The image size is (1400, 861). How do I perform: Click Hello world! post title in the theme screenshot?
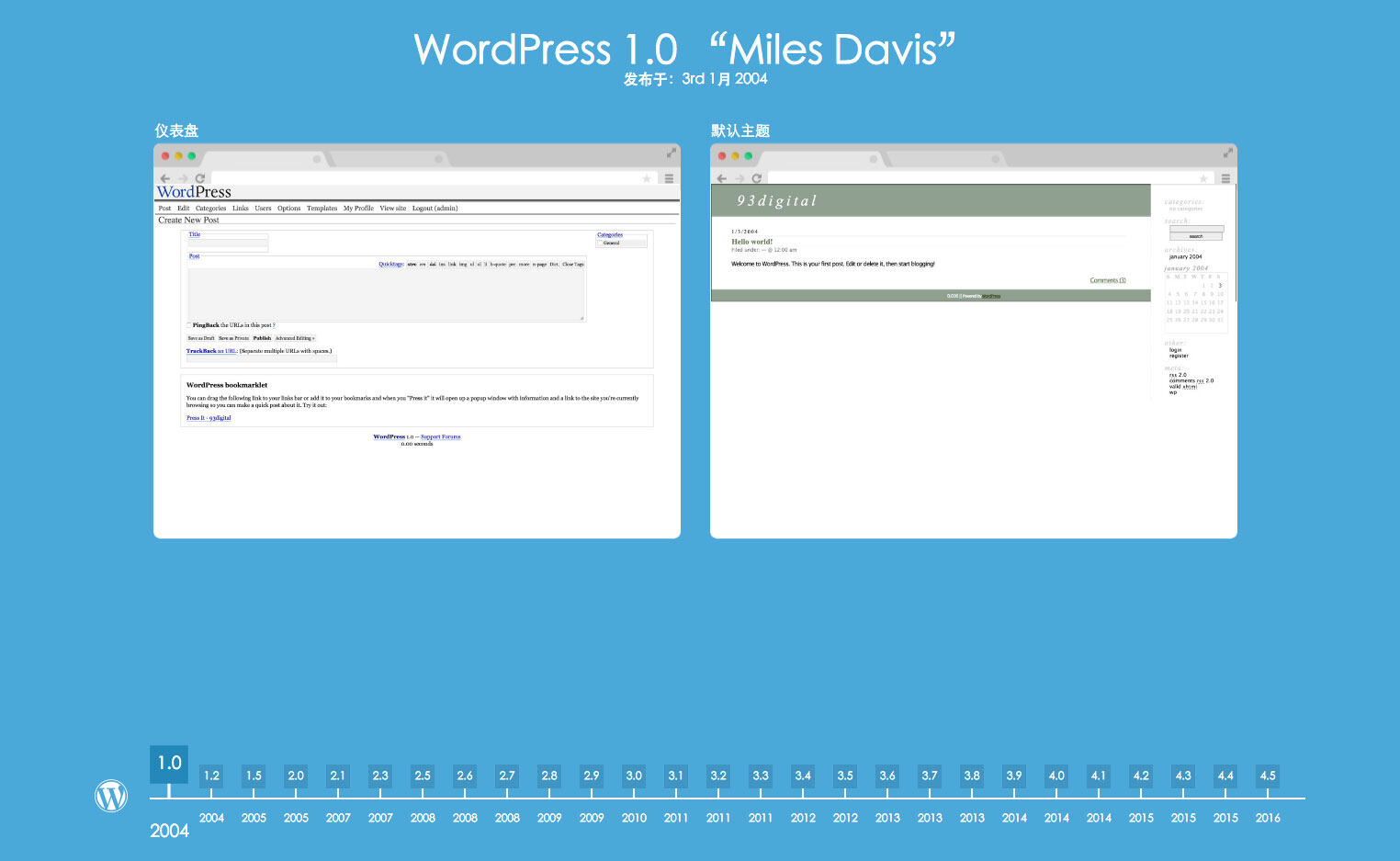(x=751, y=242)
